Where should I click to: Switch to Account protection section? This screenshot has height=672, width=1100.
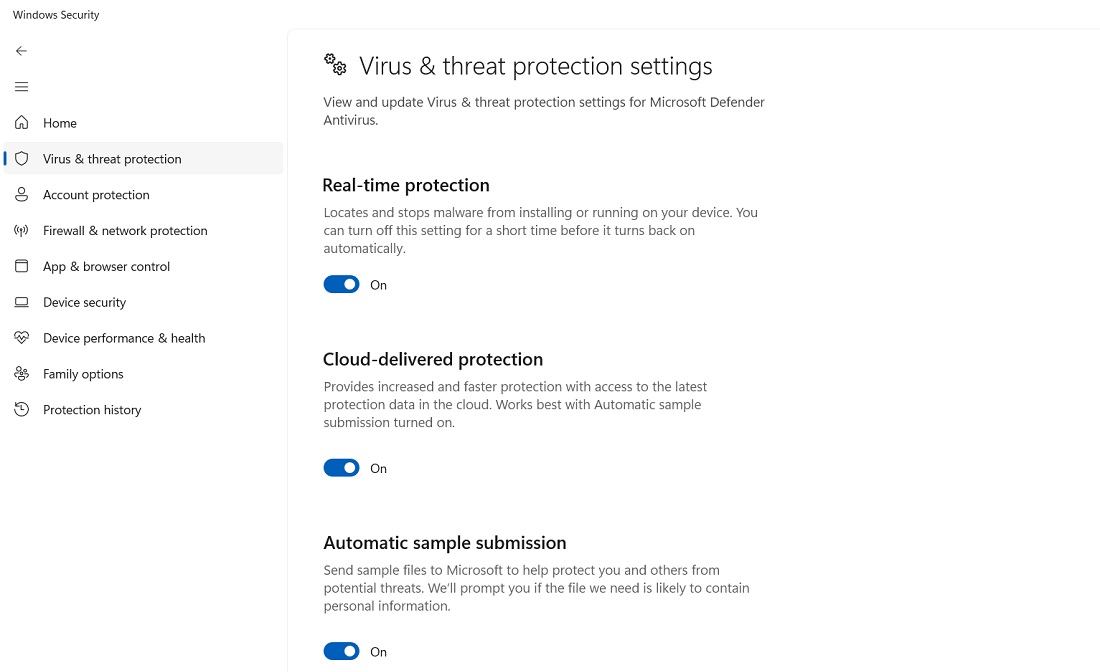tap(97, 194)
